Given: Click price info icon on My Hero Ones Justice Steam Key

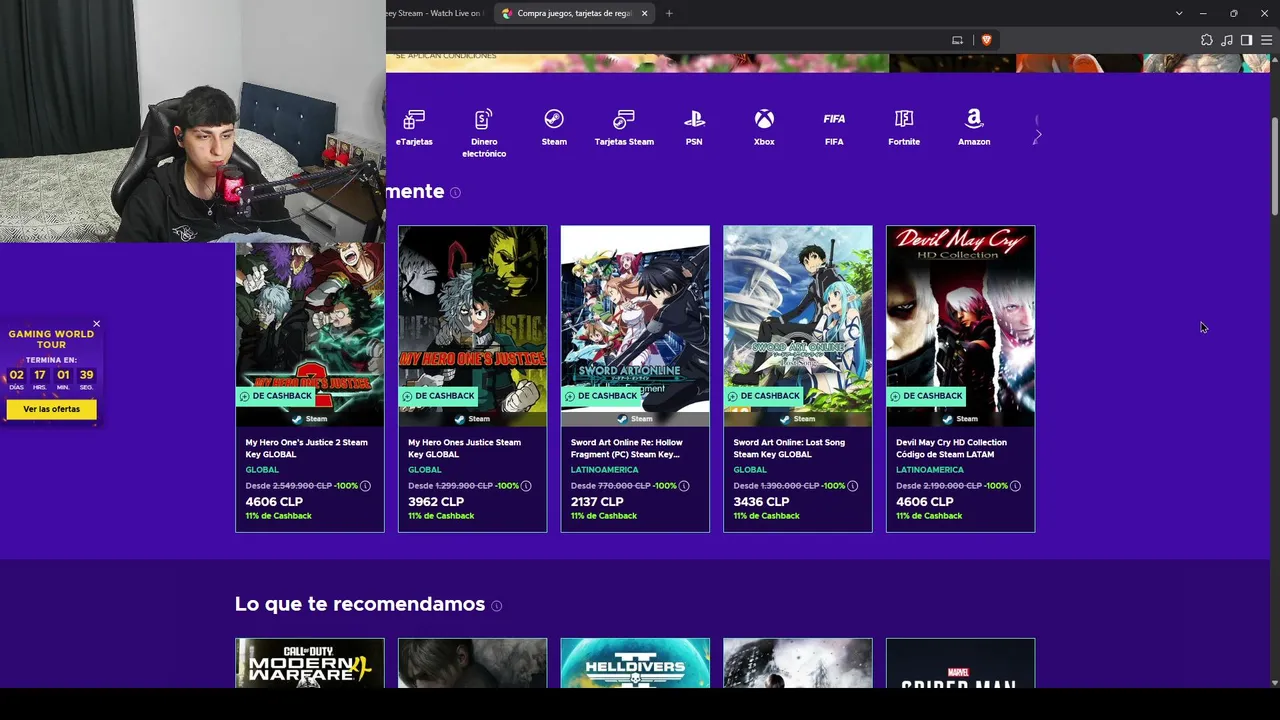Looking at the screenshot, I should pos(526,486).
